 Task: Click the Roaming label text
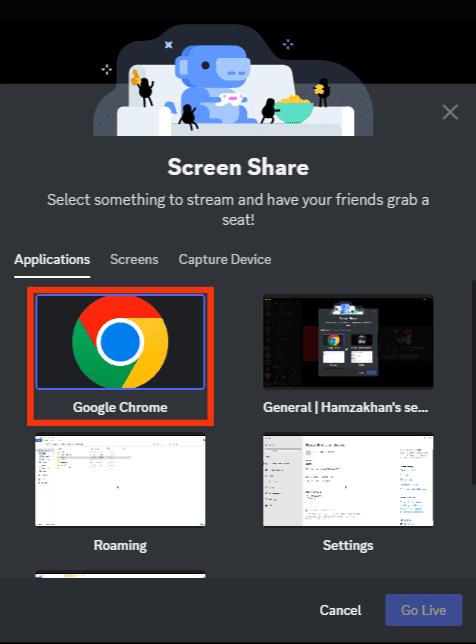point(120,545)
